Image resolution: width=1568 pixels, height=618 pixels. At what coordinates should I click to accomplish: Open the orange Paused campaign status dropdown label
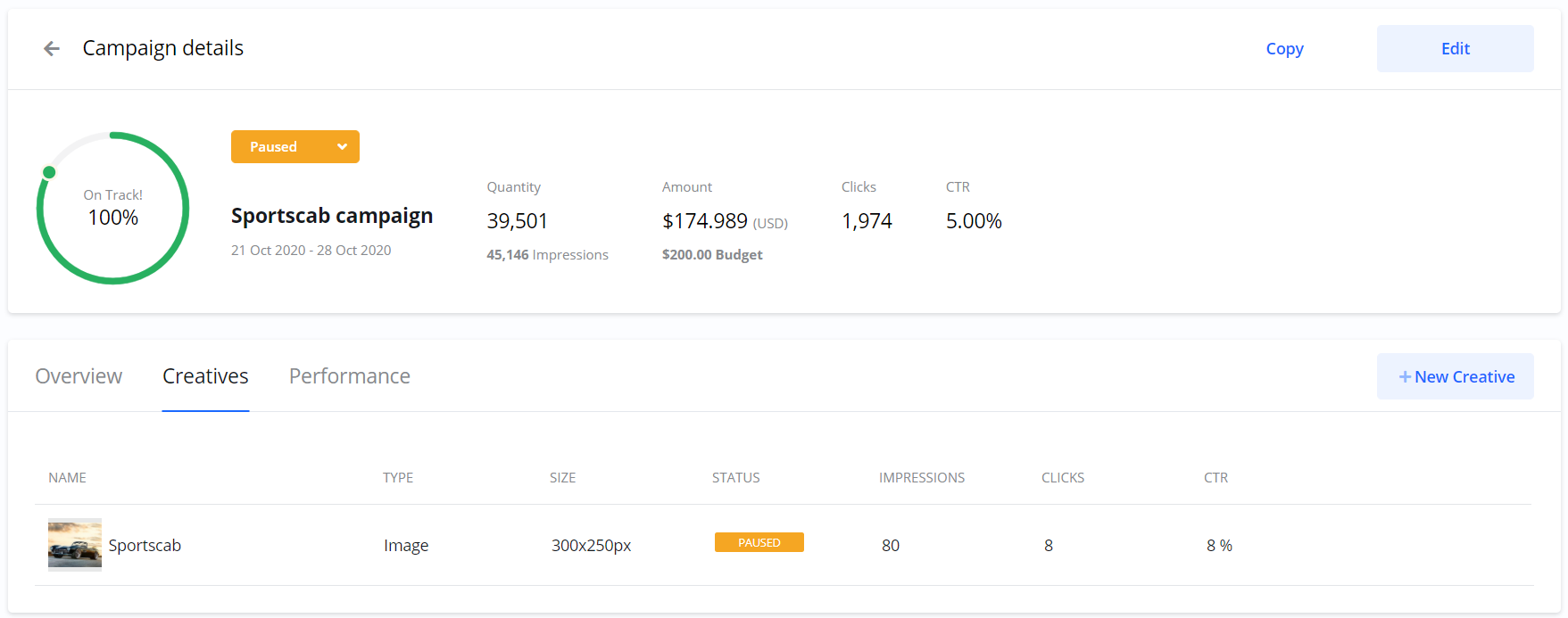(274, 147)
